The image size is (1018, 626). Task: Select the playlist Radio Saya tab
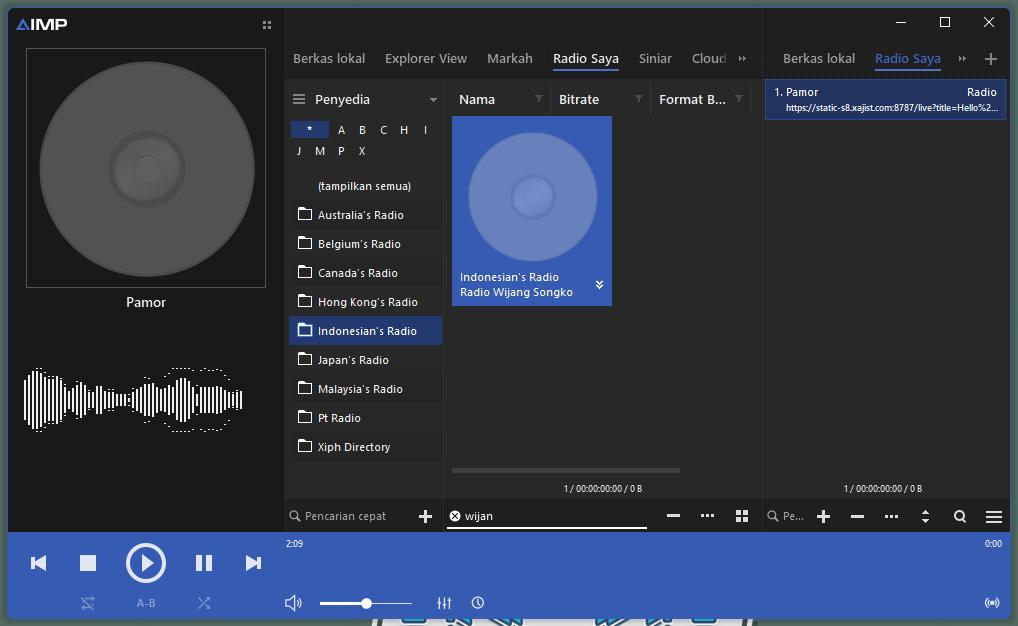click(908, 58)
